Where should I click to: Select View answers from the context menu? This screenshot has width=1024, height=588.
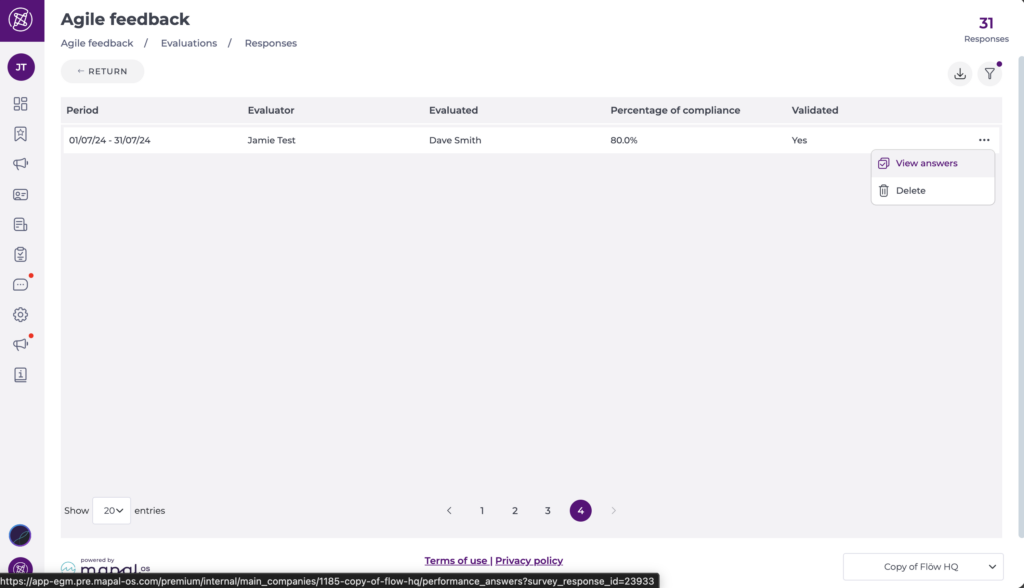(x=926, y=163)
